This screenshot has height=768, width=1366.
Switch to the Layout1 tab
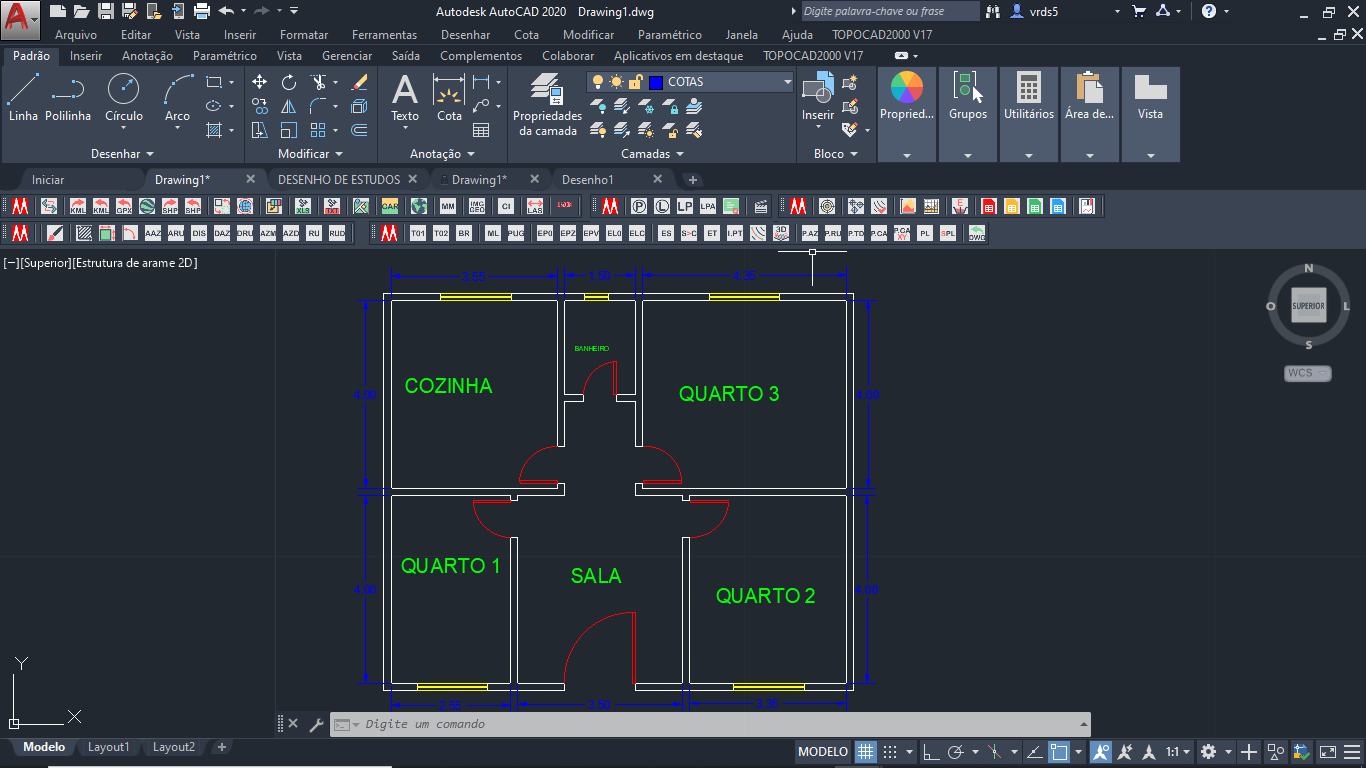[108, 747]
